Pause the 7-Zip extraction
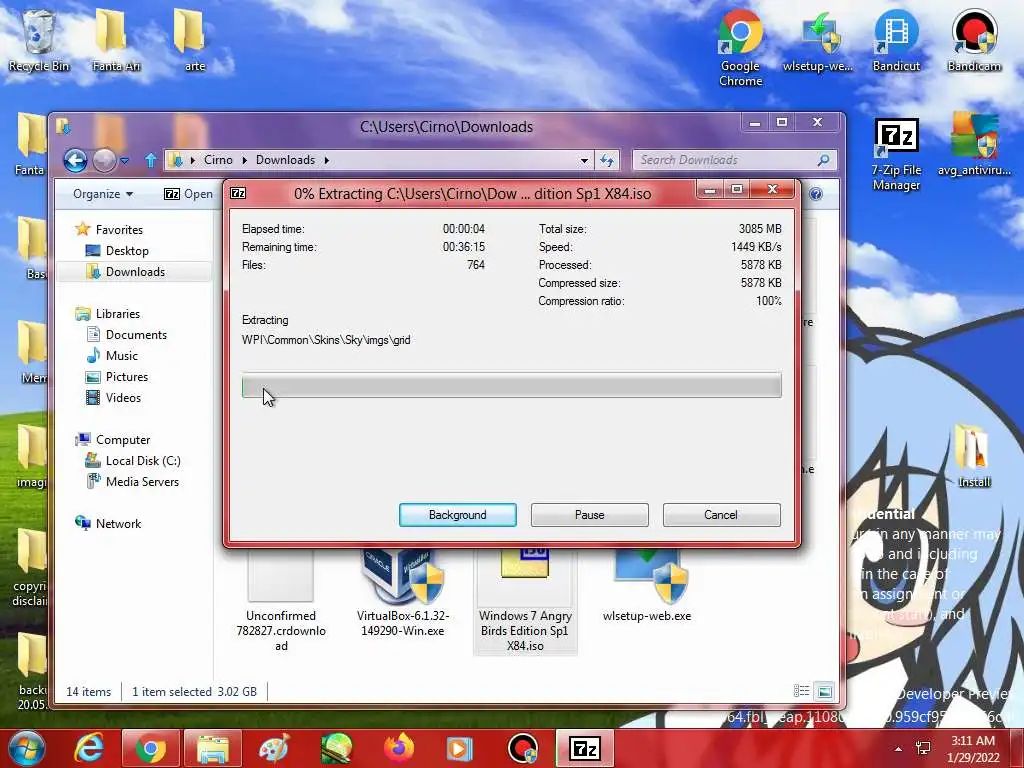Viewport: 1024px width, 768px height. (589, 515)
